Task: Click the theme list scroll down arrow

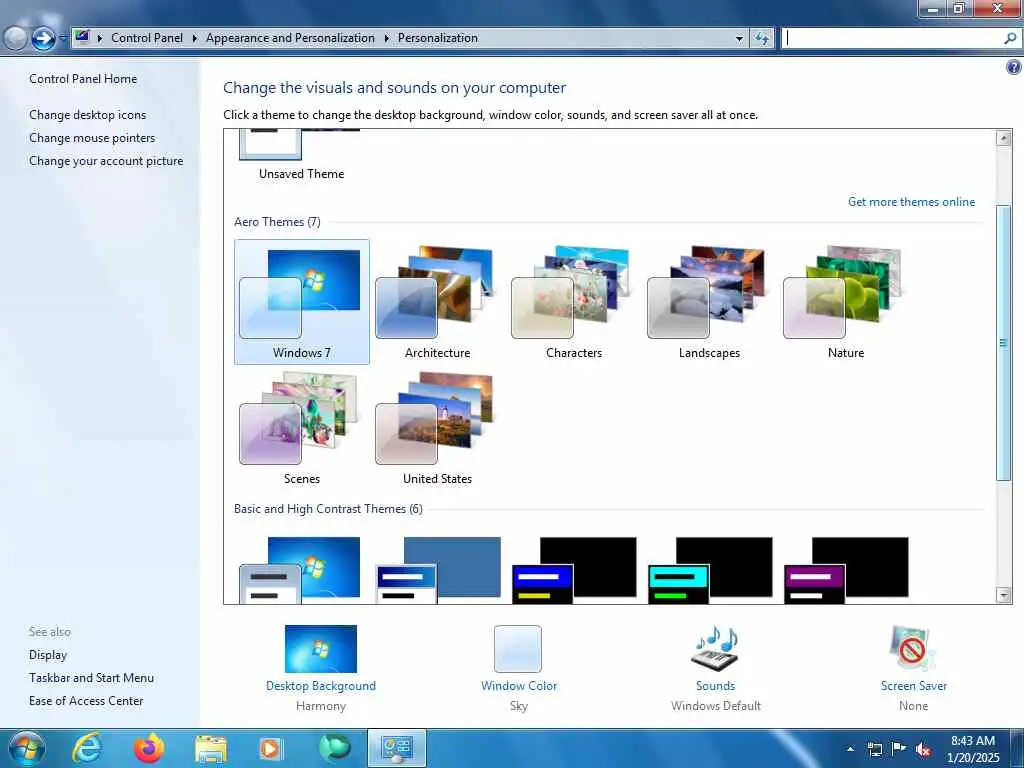Action: click(1004, 594)
